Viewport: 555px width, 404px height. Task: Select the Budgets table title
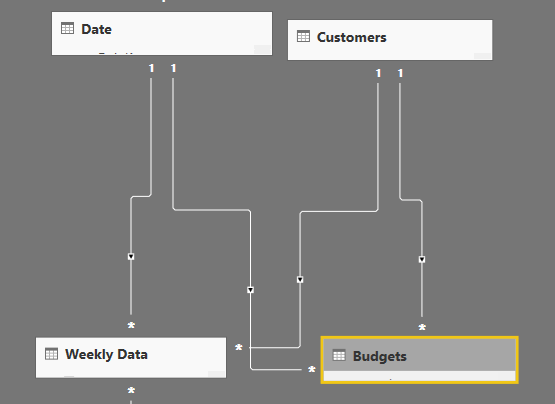380,356
